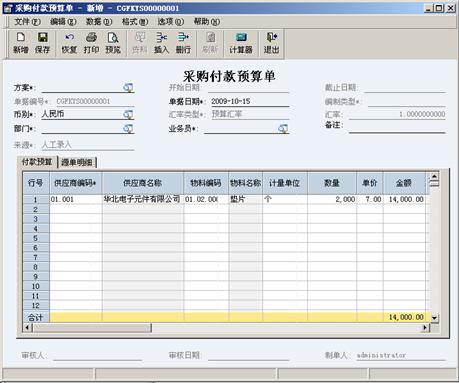Click the 退出 (Exit) toolbar icon
The image size is (459, 383).
coord(271,43)
